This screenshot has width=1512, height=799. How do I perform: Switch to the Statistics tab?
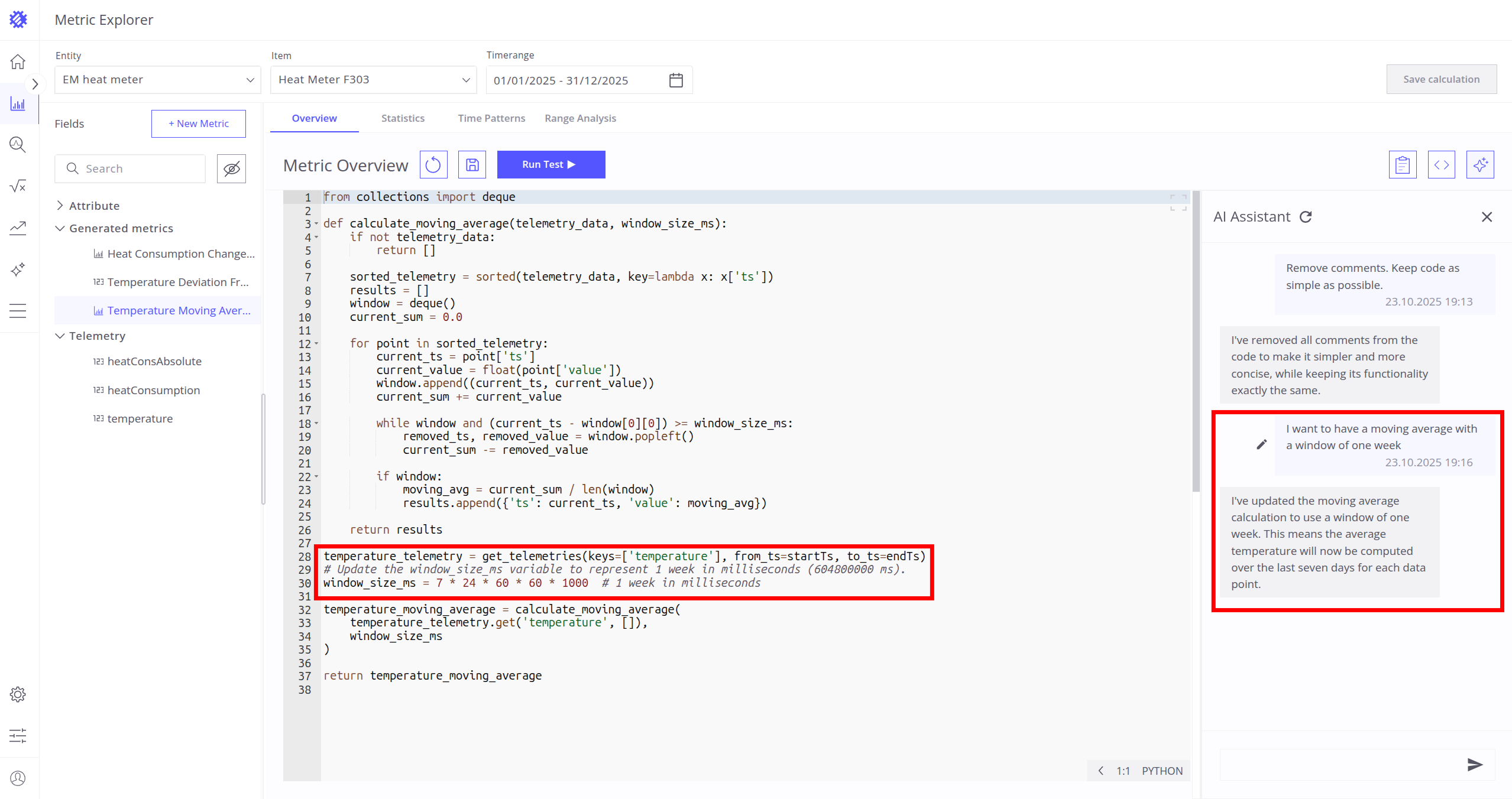403,118
